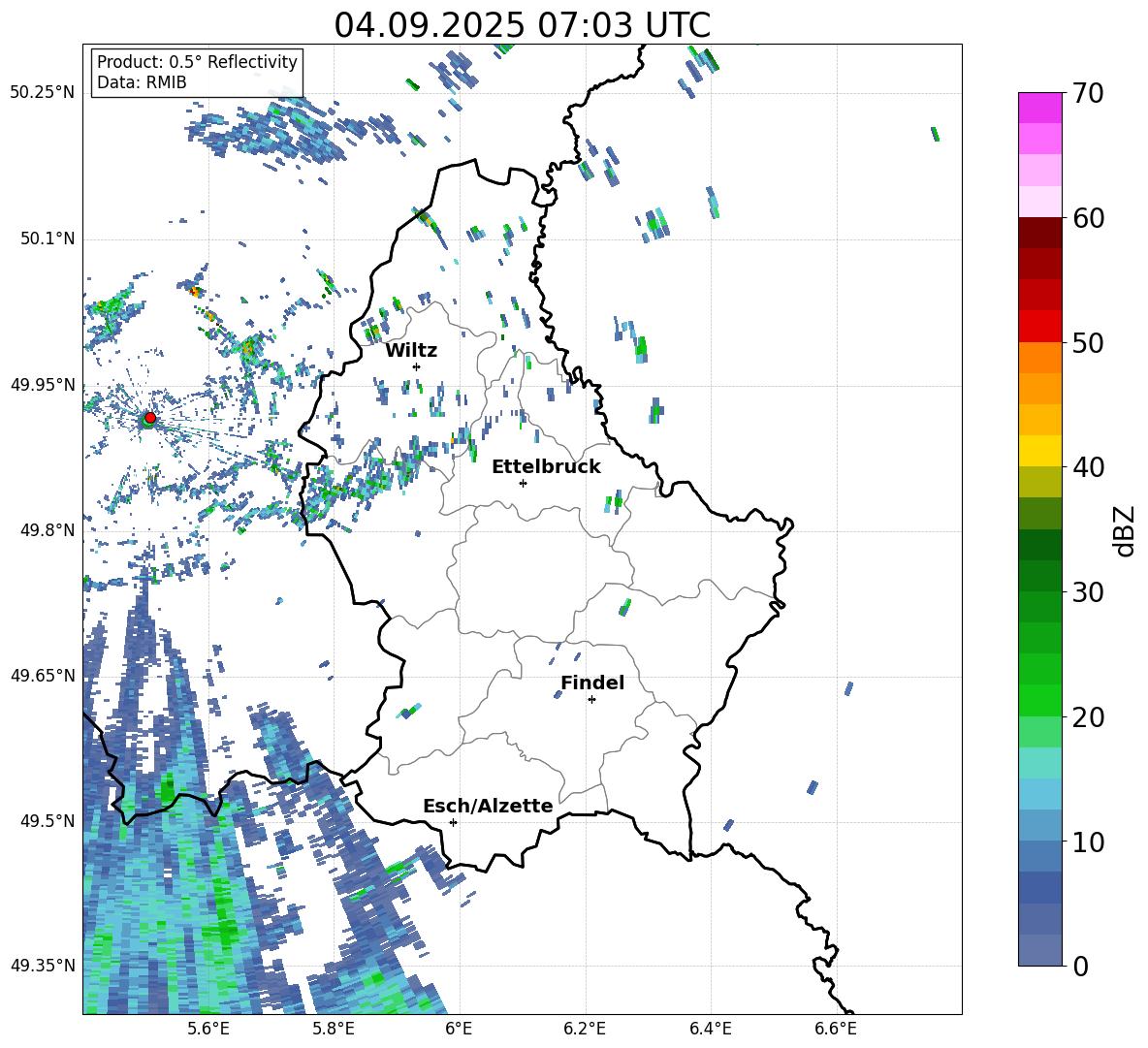
Task: Click the dBZ colorbar axis label
Action: (1126, 530)
